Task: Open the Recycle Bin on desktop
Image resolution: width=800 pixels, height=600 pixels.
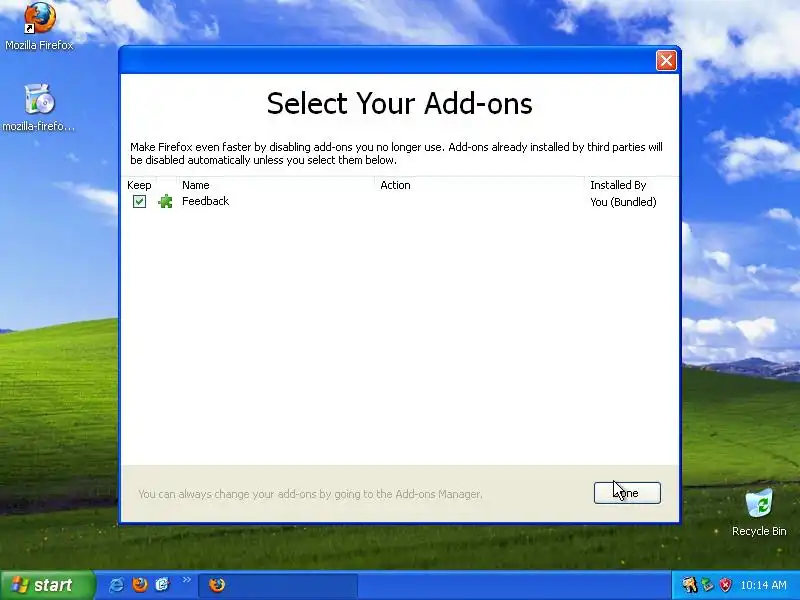Action: click(759, 513)
